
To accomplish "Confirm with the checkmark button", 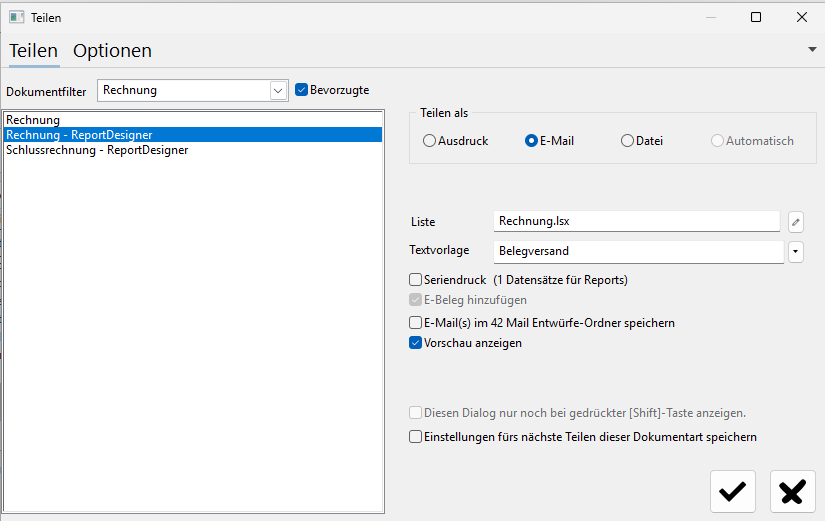I will click(x=732, y=492).
